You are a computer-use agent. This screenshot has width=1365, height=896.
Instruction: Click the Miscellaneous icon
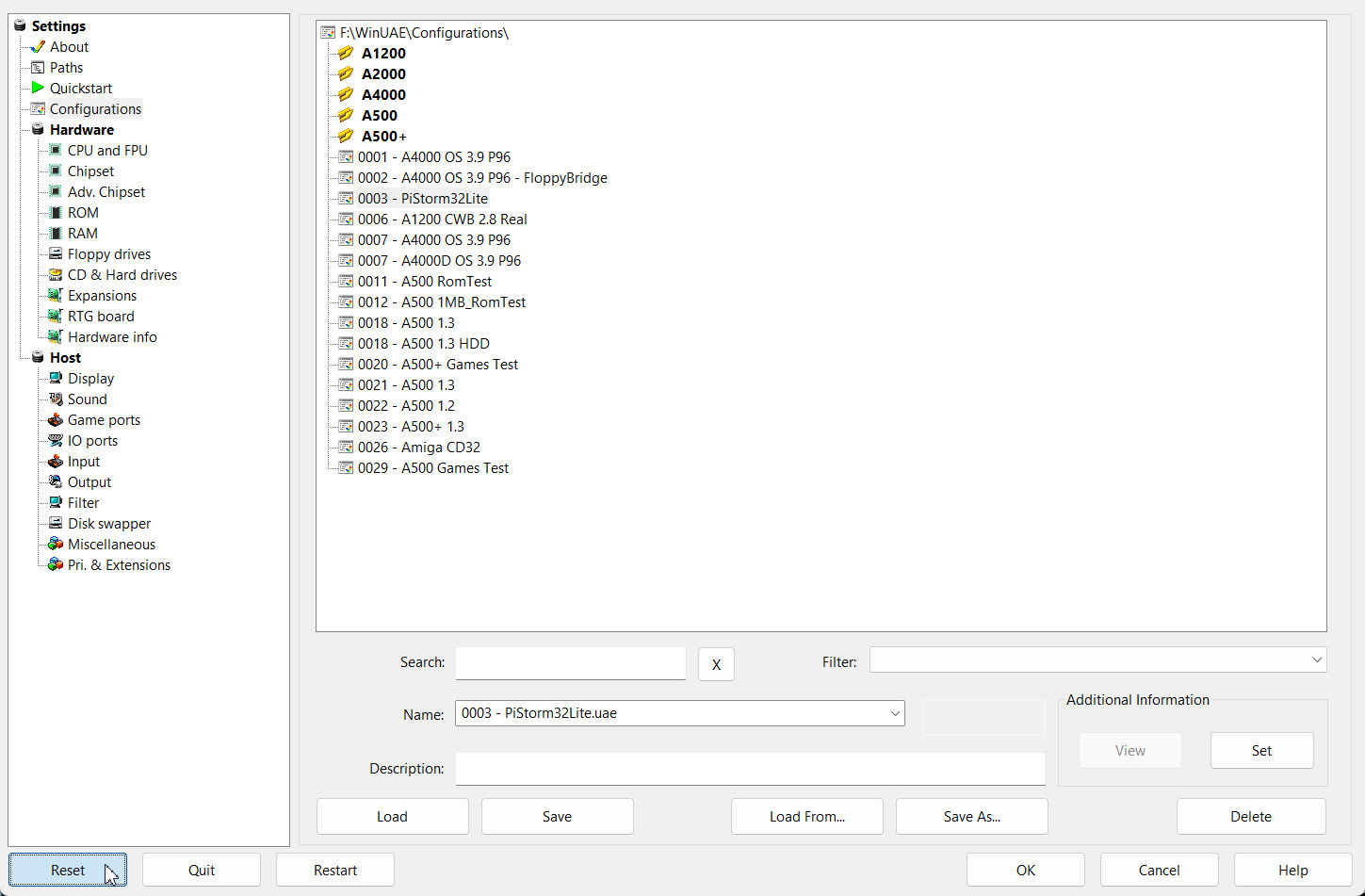point(56,545)
